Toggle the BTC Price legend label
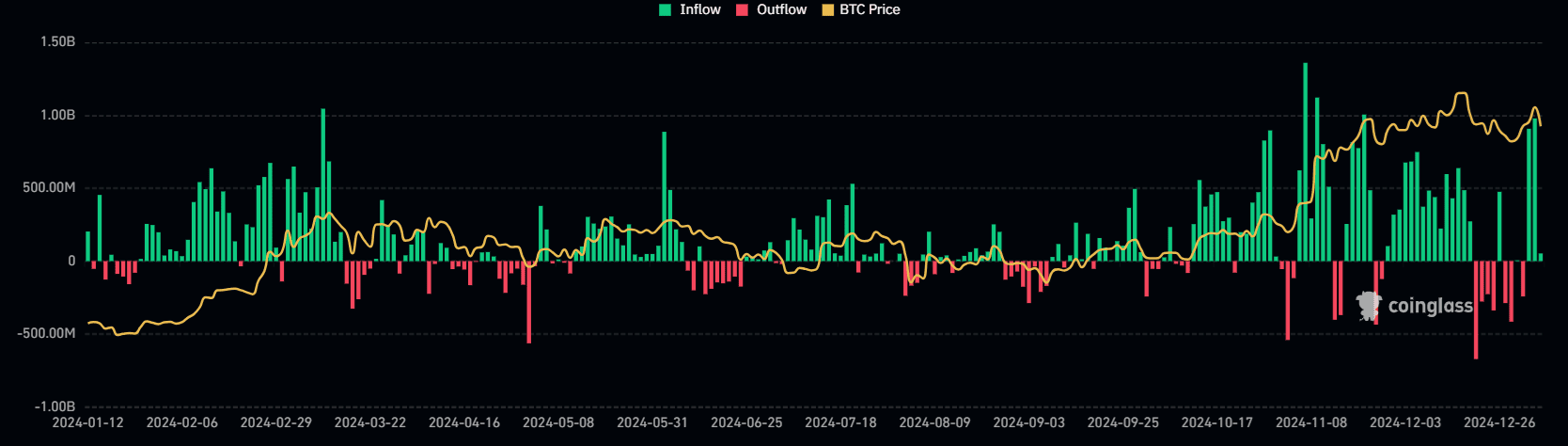Viewport: 1568px width, 446px height. 870,9
